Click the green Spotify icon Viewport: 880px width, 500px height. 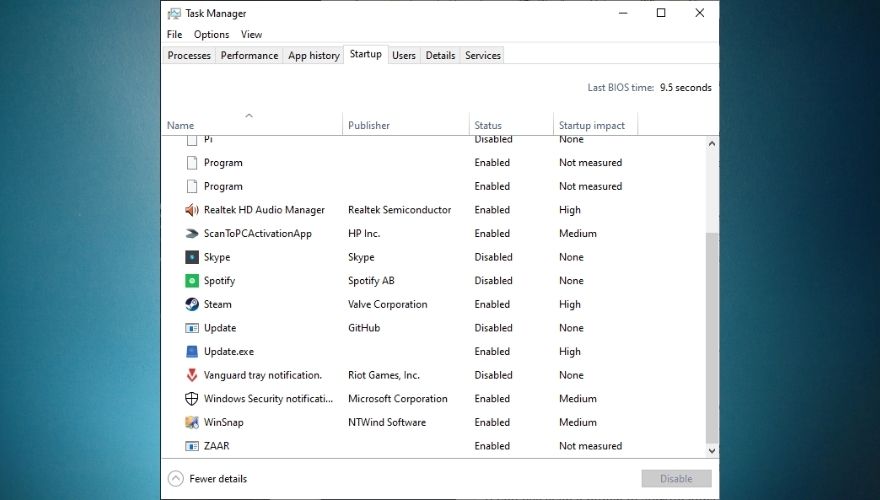click(191, 281)
